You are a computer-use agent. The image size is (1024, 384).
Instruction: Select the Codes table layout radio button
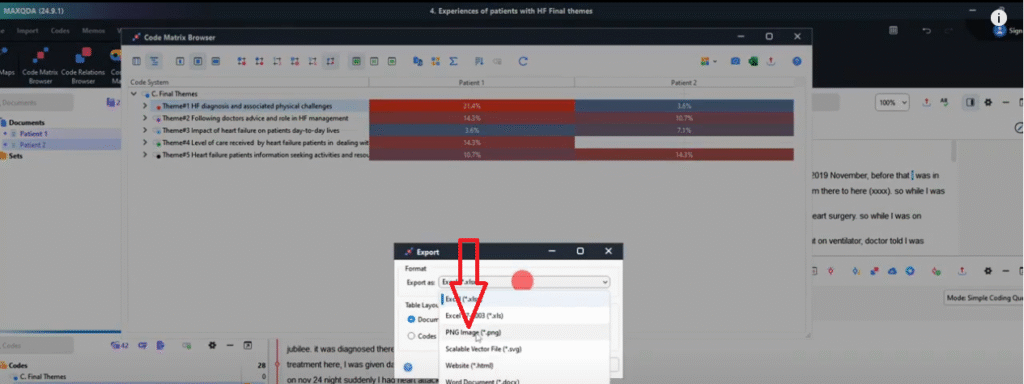[411, 336]
